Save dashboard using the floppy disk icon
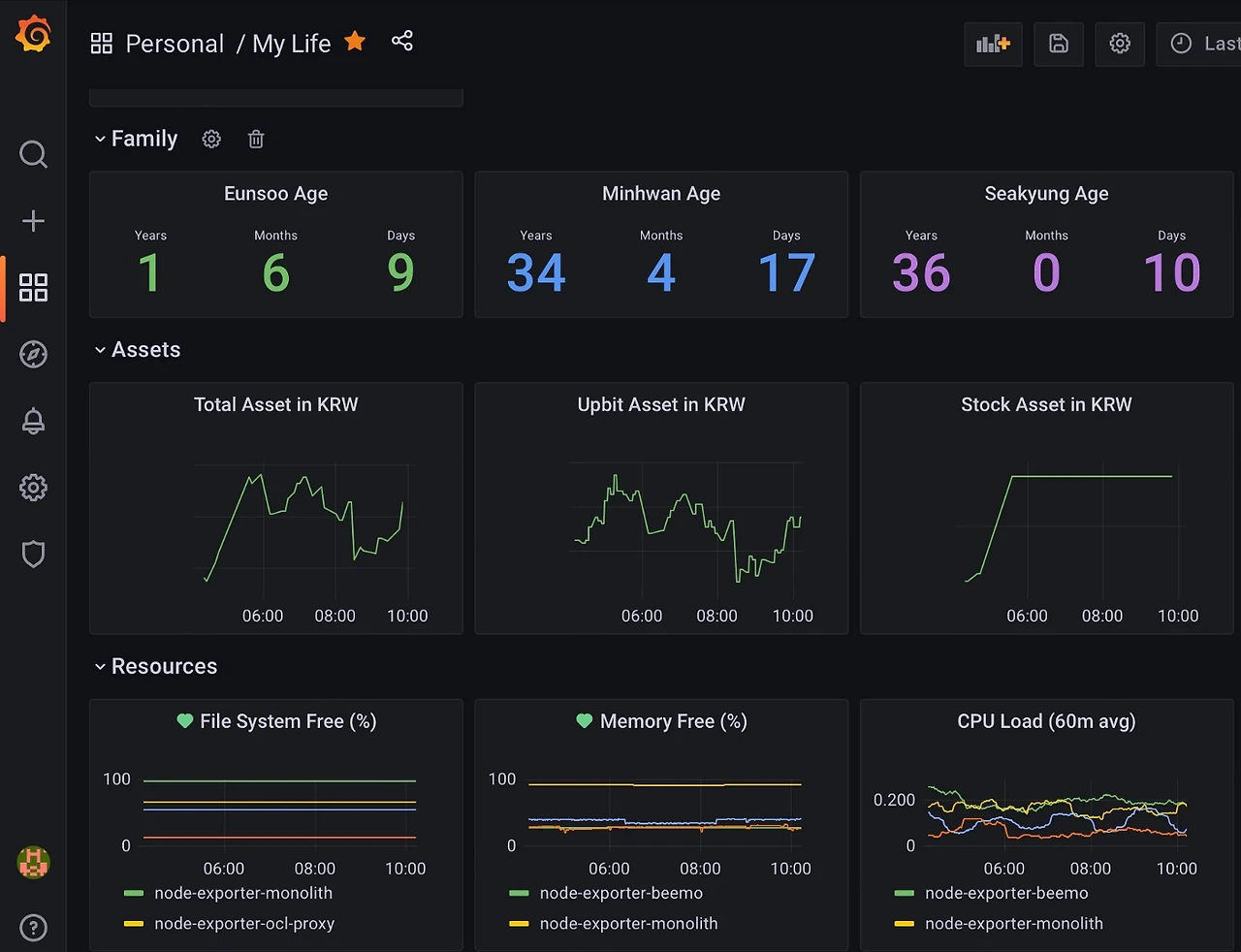This screenshot has width=1241, height=952. pyautogui.click(x=1059, y=44)
